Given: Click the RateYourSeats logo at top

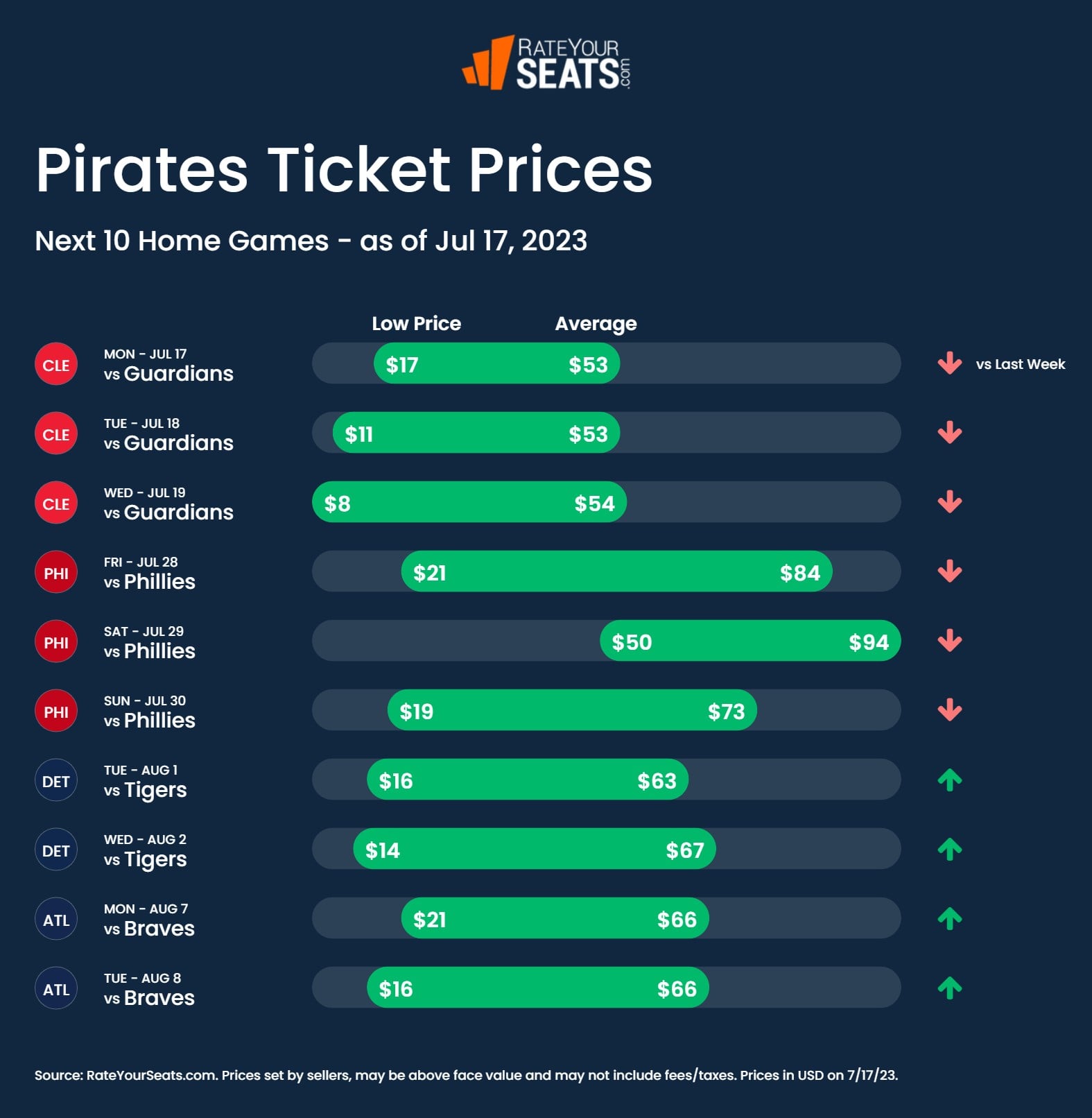Looking at the screenshot, I should (x=546, y=64).
